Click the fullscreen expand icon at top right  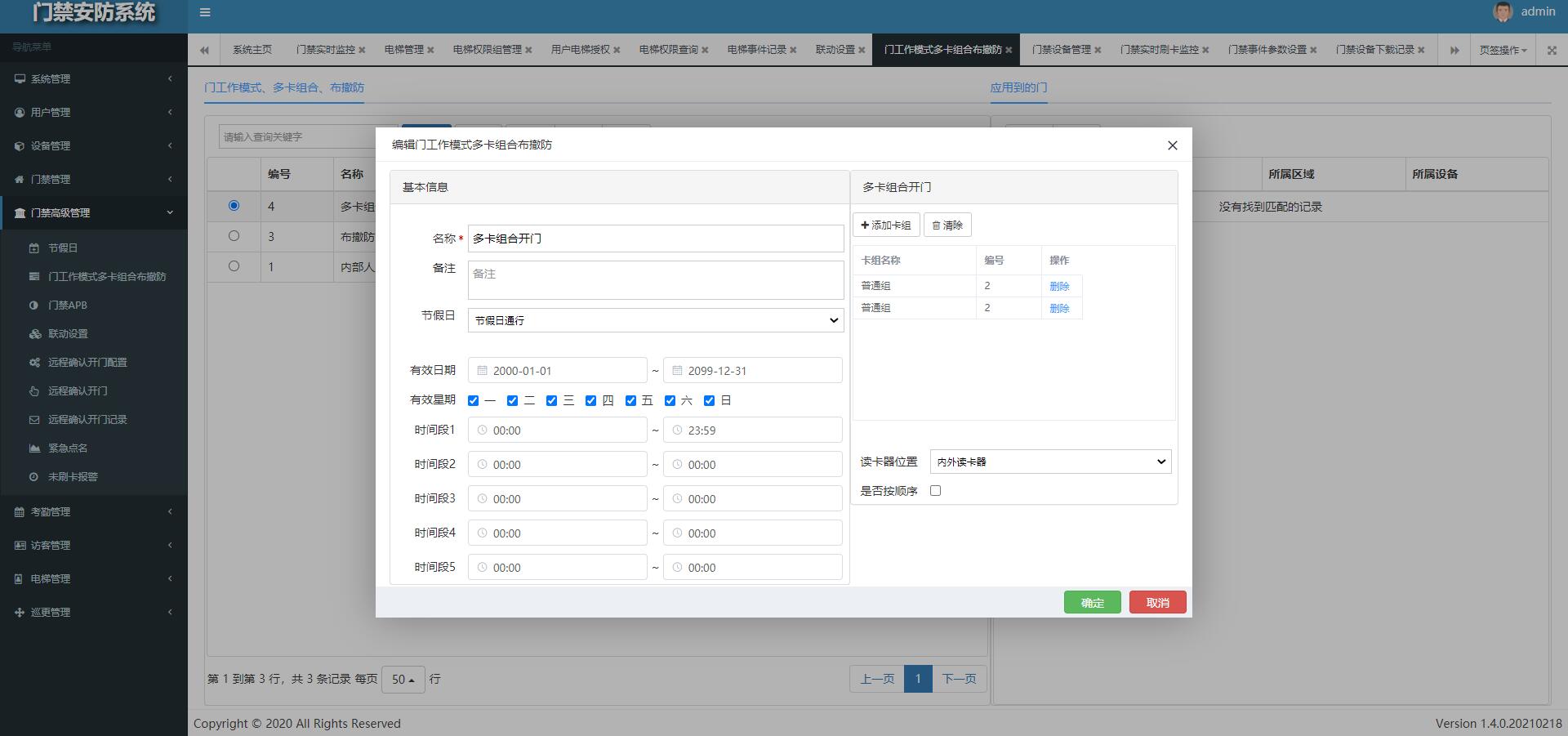click(x=1552, y=50)
